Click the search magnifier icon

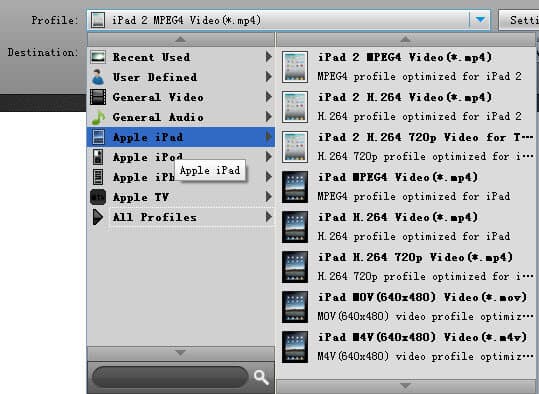261,377
